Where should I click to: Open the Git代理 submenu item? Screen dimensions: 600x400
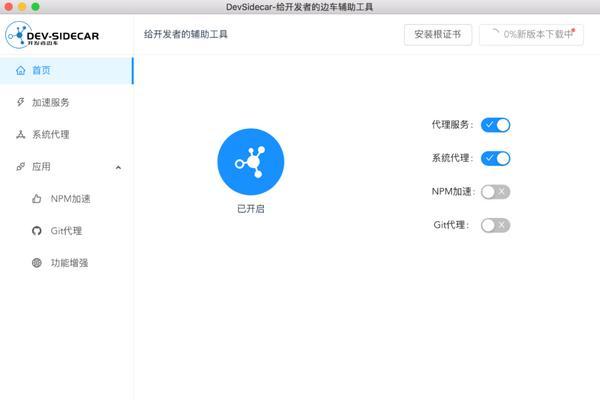[x=67, y=231]
